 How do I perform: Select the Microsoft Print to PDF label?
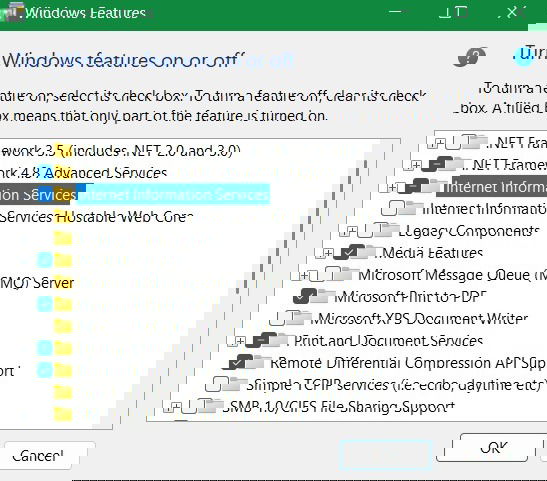click(x=410, y=297)
